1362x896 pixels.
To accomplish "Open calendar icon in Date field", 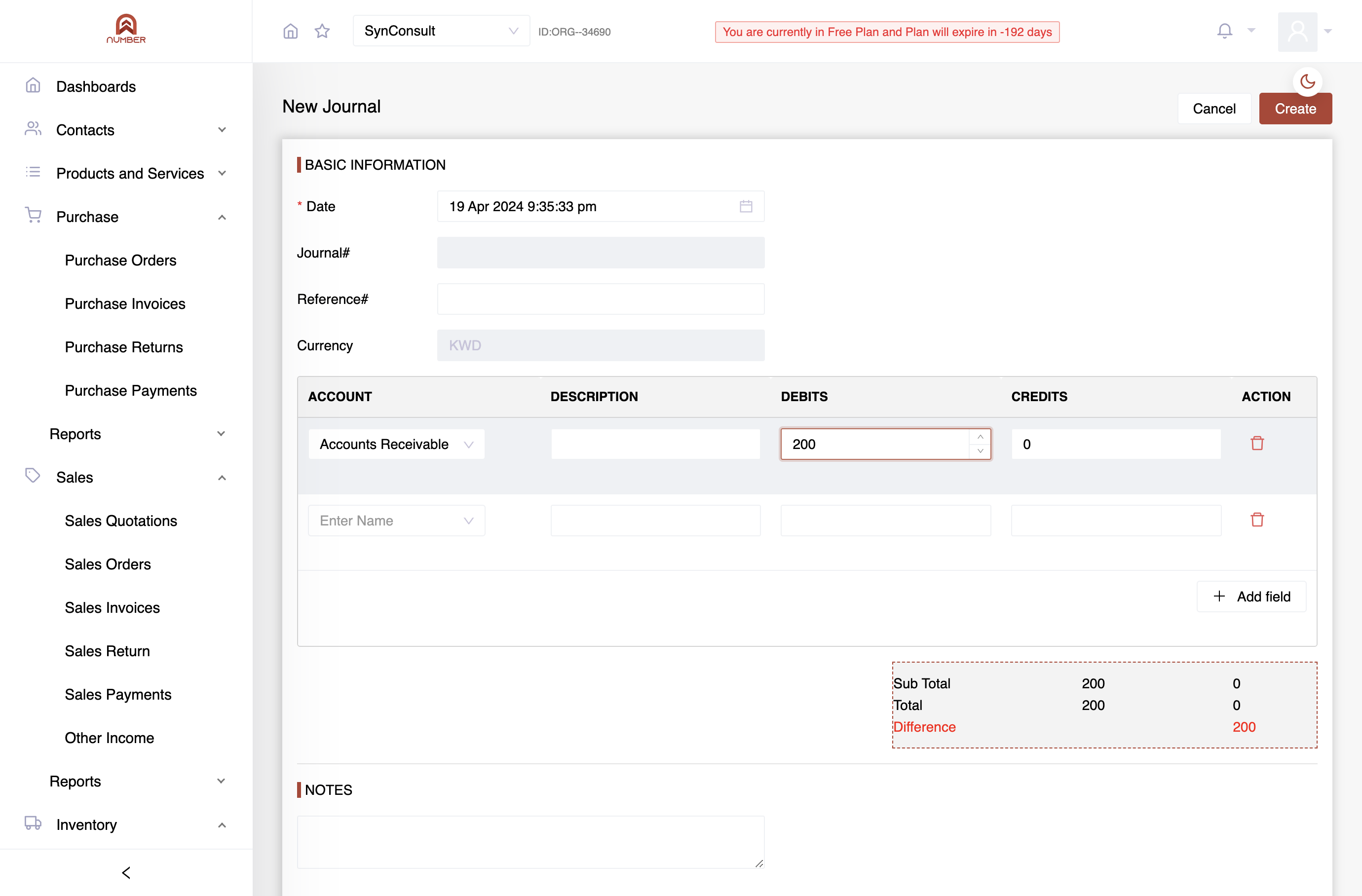I will (x=746, y=207).
